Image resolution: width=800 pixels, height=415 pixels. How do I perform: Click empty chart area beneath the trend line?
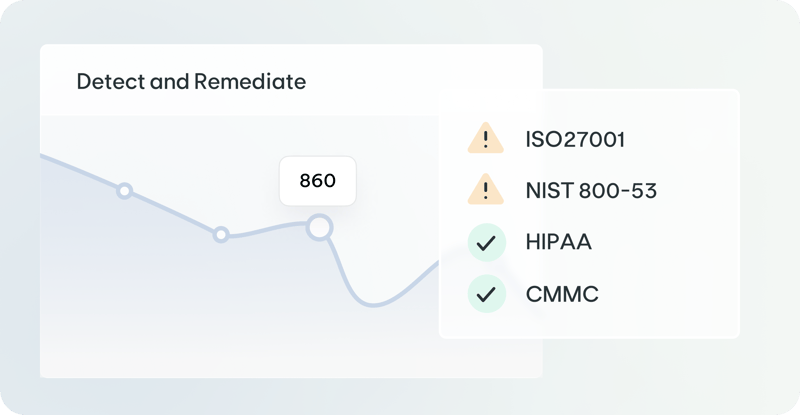pos(200,320)
